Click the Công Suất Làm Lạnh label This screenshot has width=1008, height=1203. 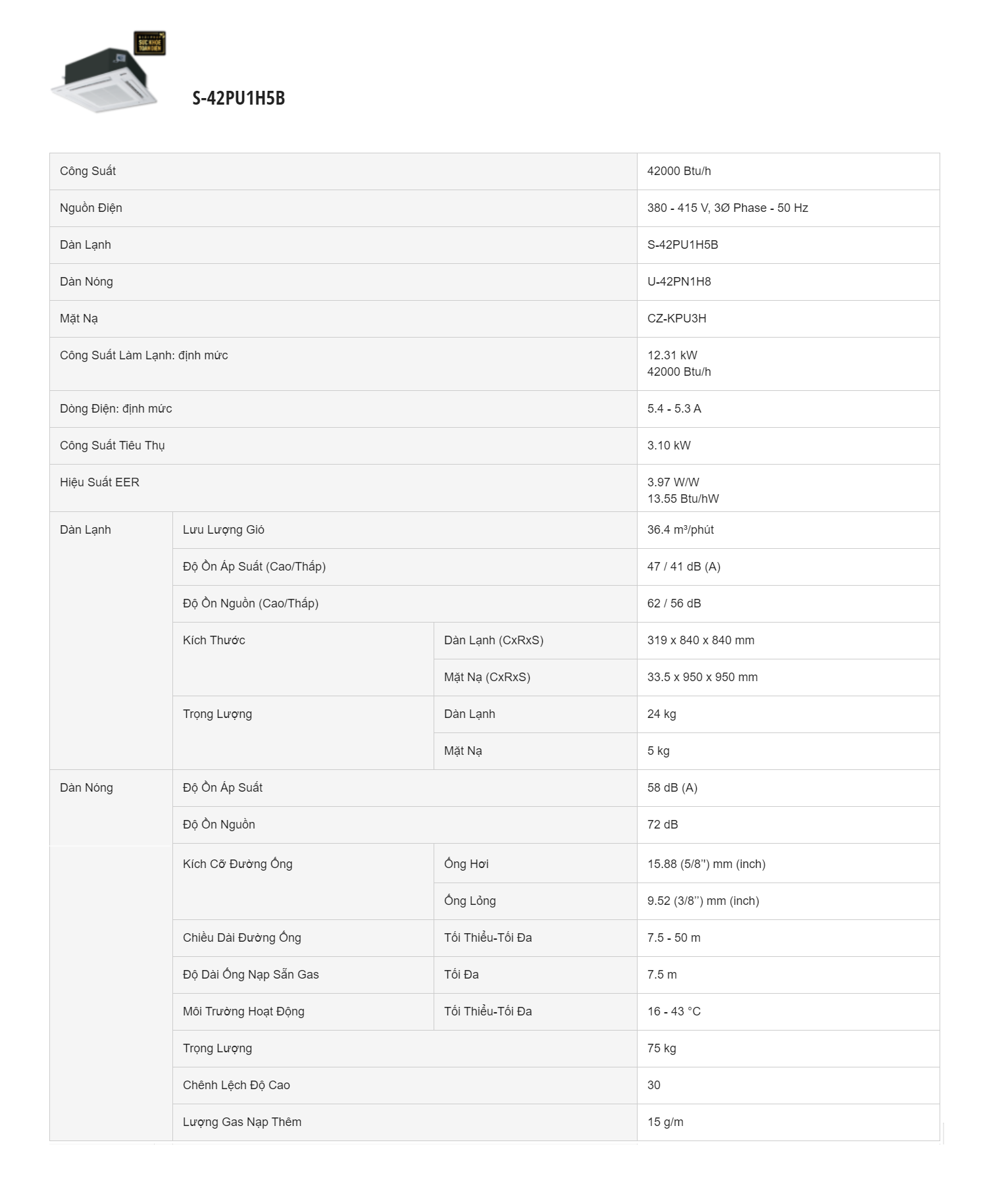[x=143, y=355]
